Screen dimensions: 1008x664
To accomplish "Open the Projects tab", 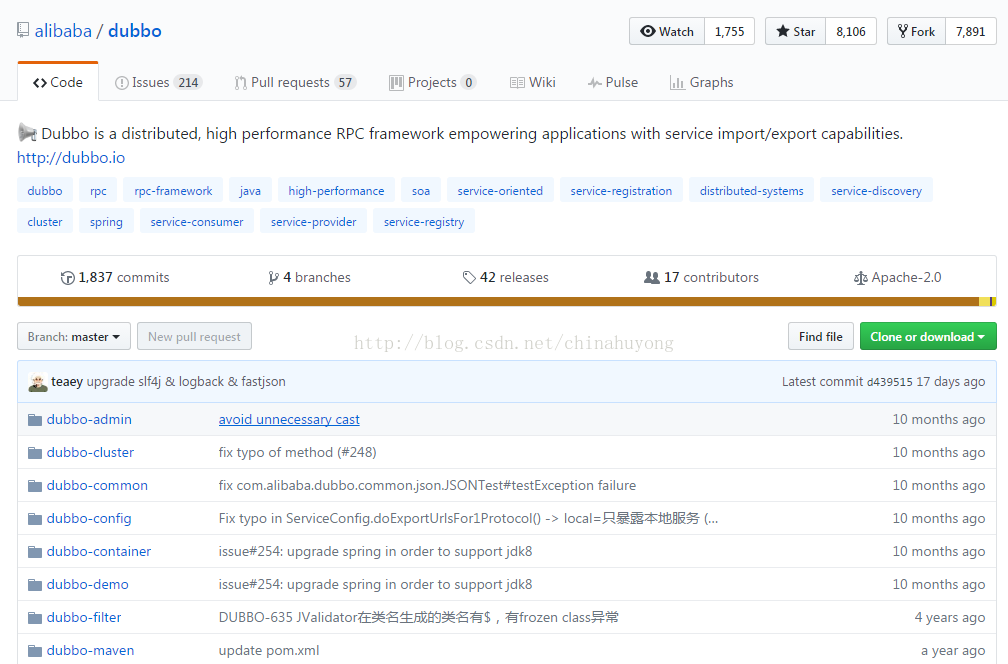I will [432, 82].
